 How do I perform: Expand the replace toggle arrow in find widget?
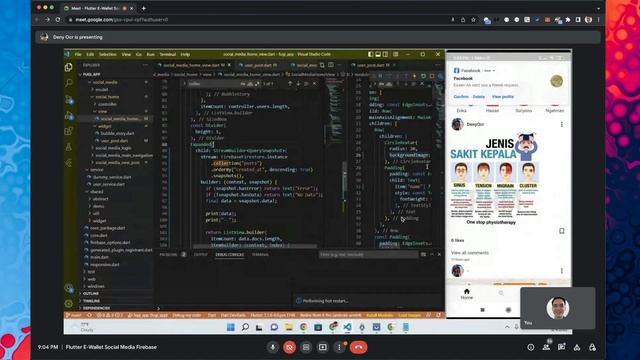[x=184, y=84]
